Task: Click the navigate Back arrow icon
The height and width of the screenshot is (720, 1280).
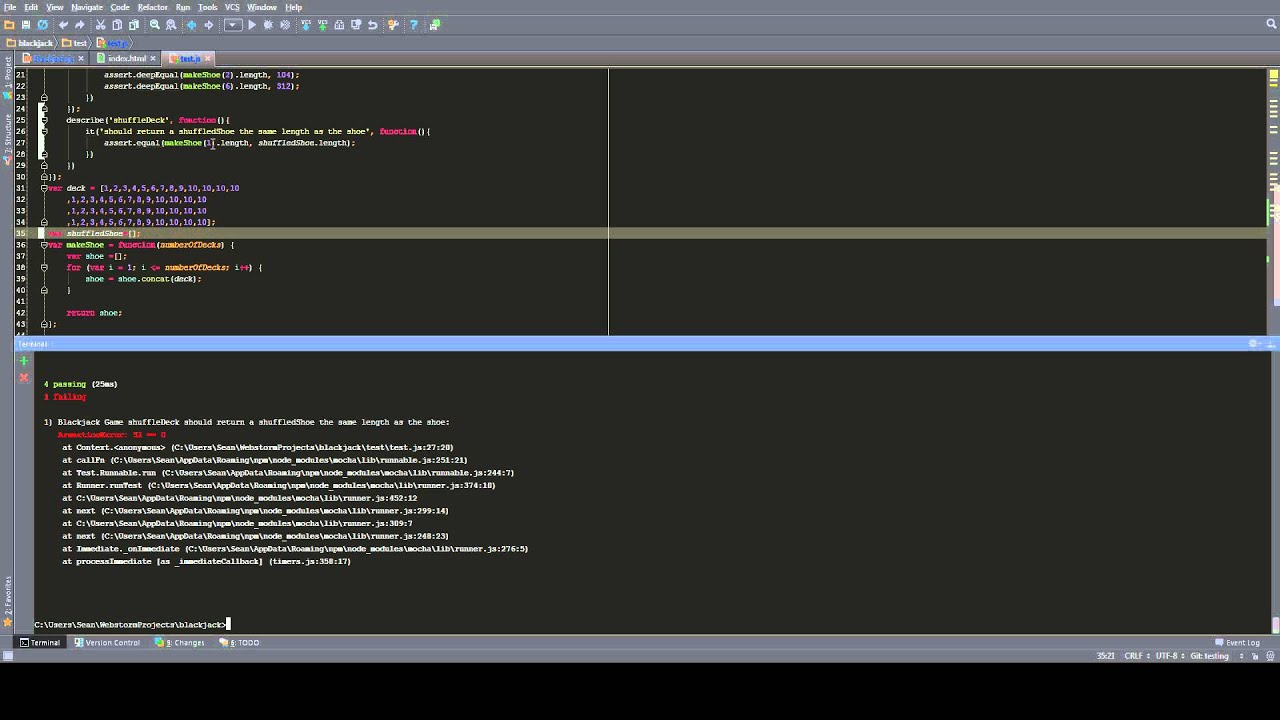Action: [191, 25]
